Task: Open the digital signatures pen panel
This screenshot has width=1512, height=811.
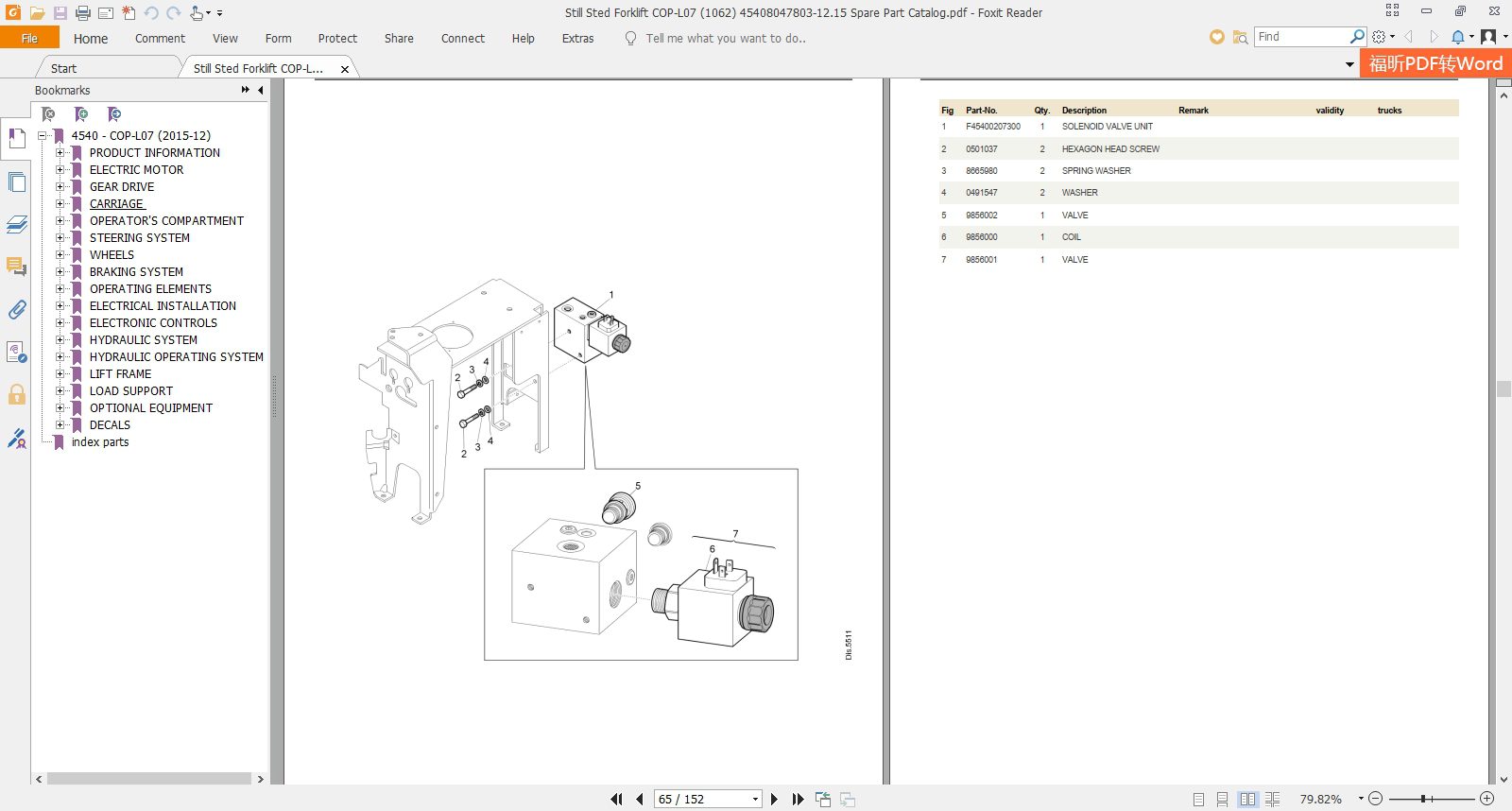Action: point(16,438)
